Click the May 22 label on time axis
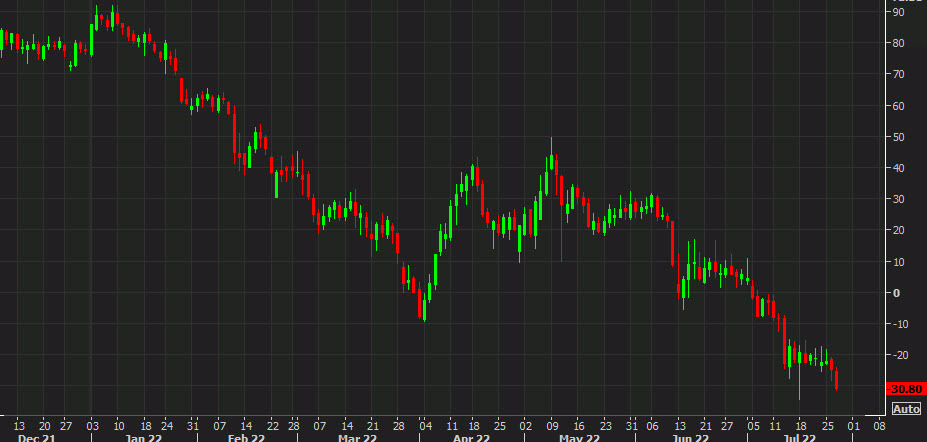This screenshot has height=442, width=927. point(577,437)
